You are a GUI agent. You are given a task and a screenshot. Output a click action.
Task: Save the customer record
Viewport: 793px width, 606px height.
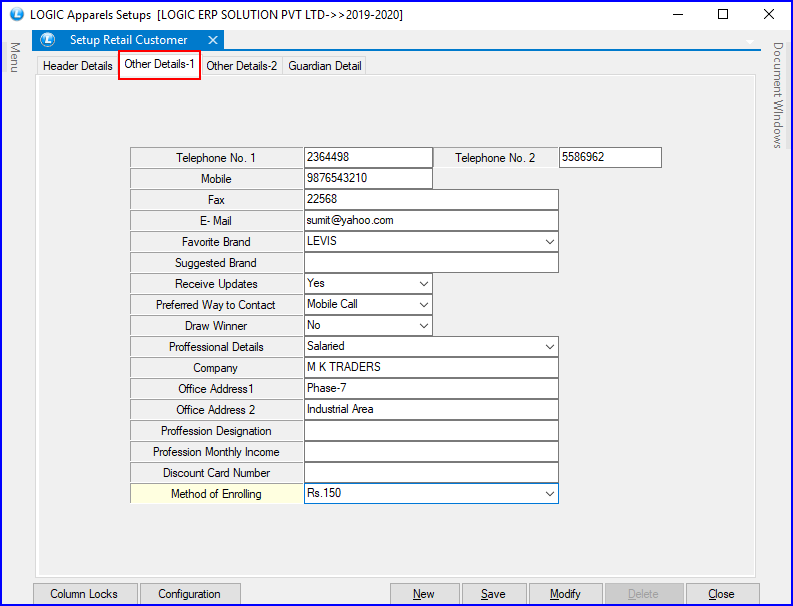point(494,594)
